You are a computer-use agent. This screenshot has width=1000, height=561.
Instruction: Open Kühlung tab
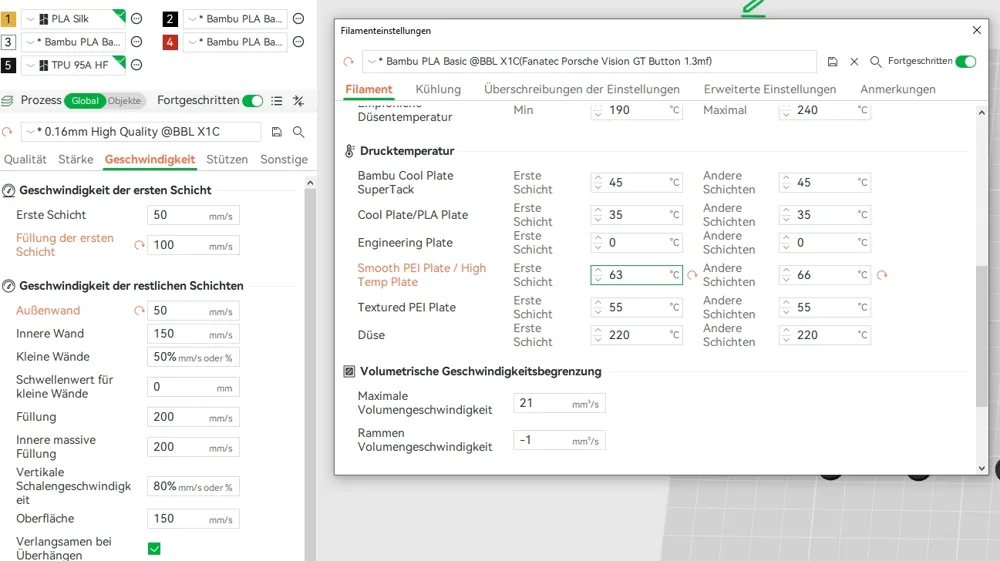click(x=438, y=89)
